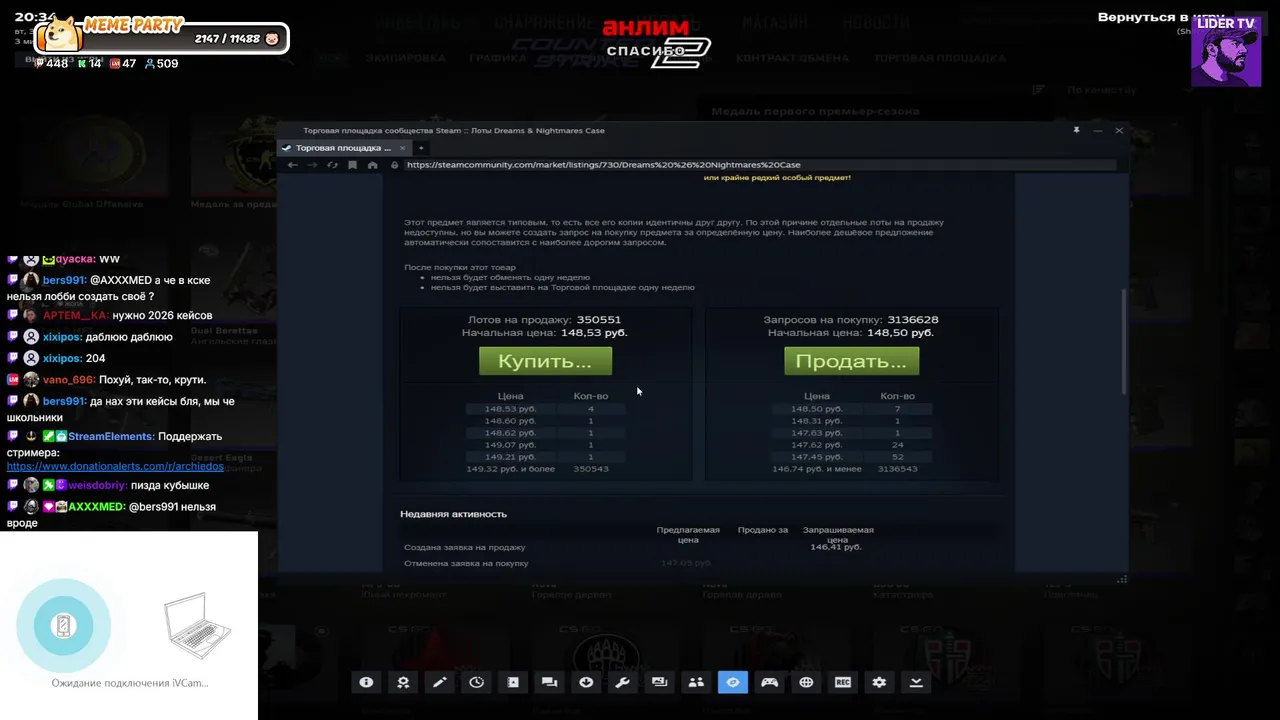Click the vano_696 chat username
Screen dimensions: 1280x720
68,380
